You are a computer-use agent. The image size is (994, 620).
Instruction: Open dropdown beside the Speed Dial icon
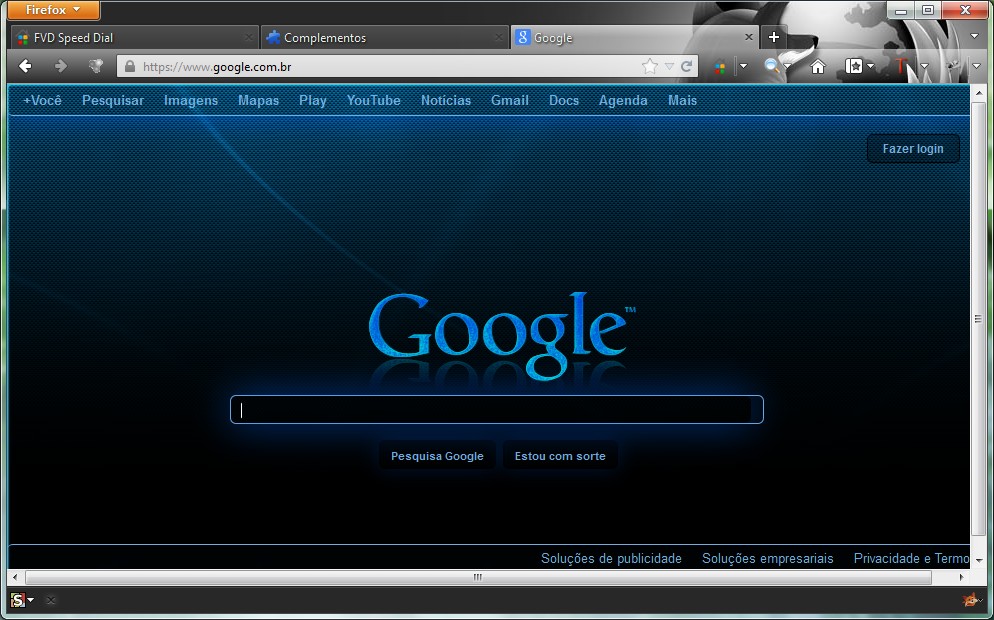tap(744, 66)
